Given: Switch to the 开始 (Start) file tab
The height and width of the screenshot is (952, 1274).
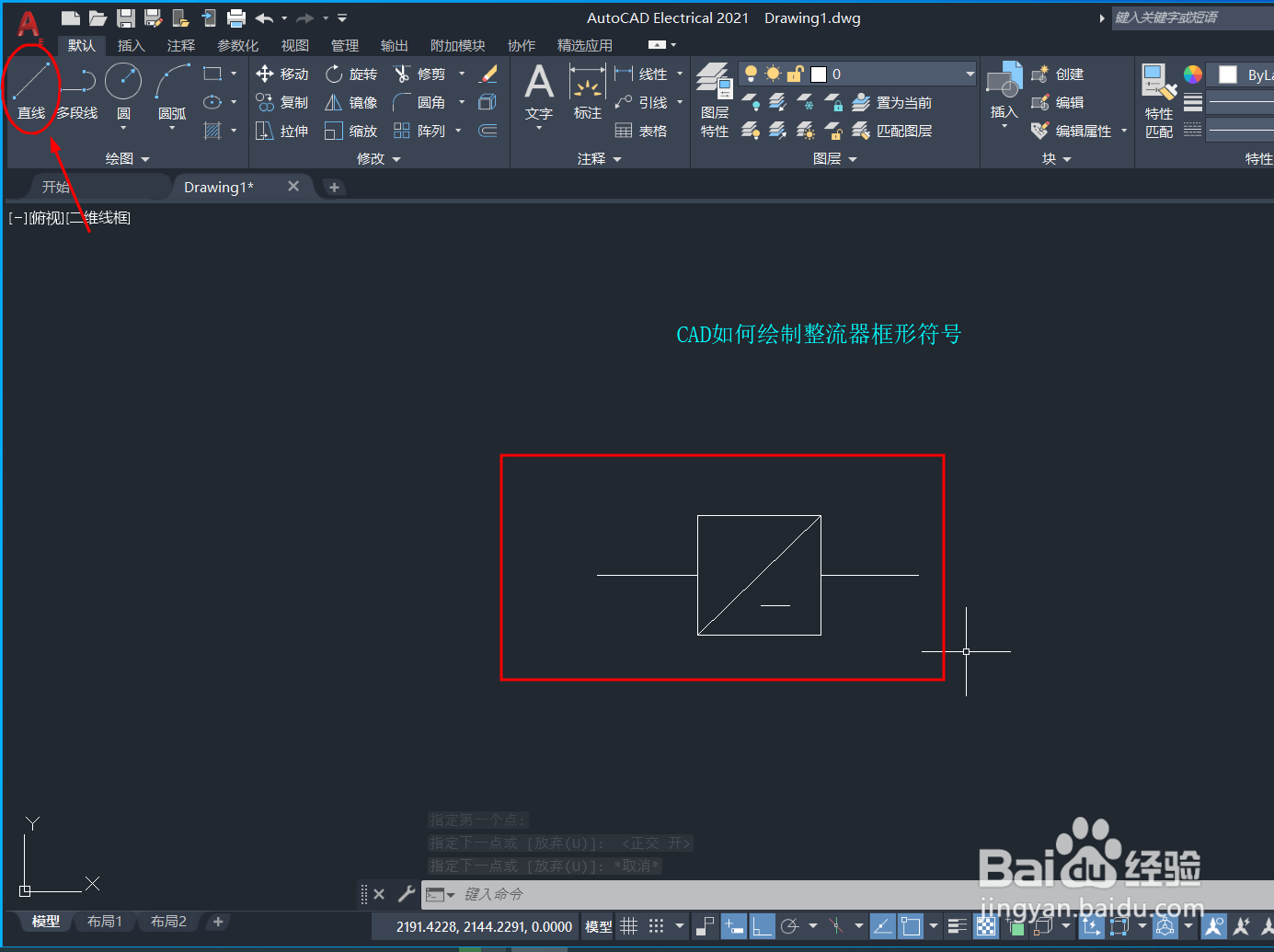Looking at the screenshot, I should [56, 187].
